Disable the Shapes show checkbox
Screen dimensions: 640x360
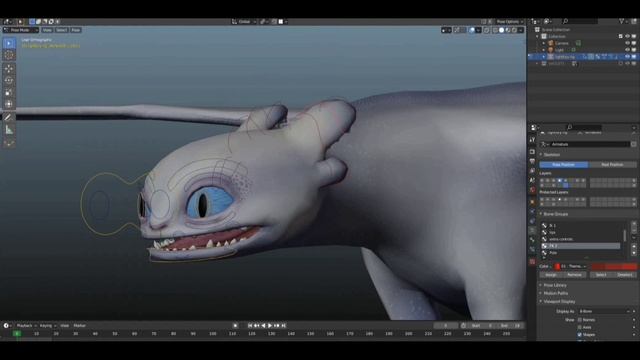coord(580,335)
